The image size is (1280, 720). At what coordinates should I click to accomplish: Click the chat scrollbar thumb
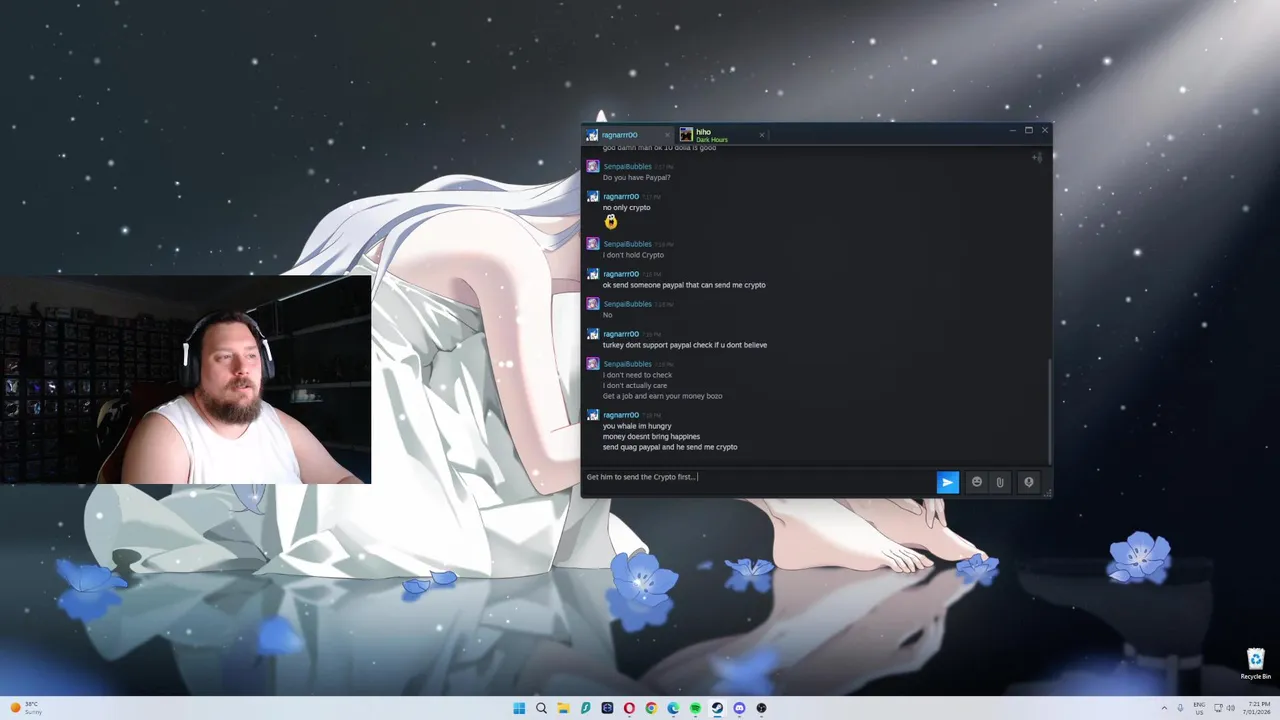[x=1049, y=410]
